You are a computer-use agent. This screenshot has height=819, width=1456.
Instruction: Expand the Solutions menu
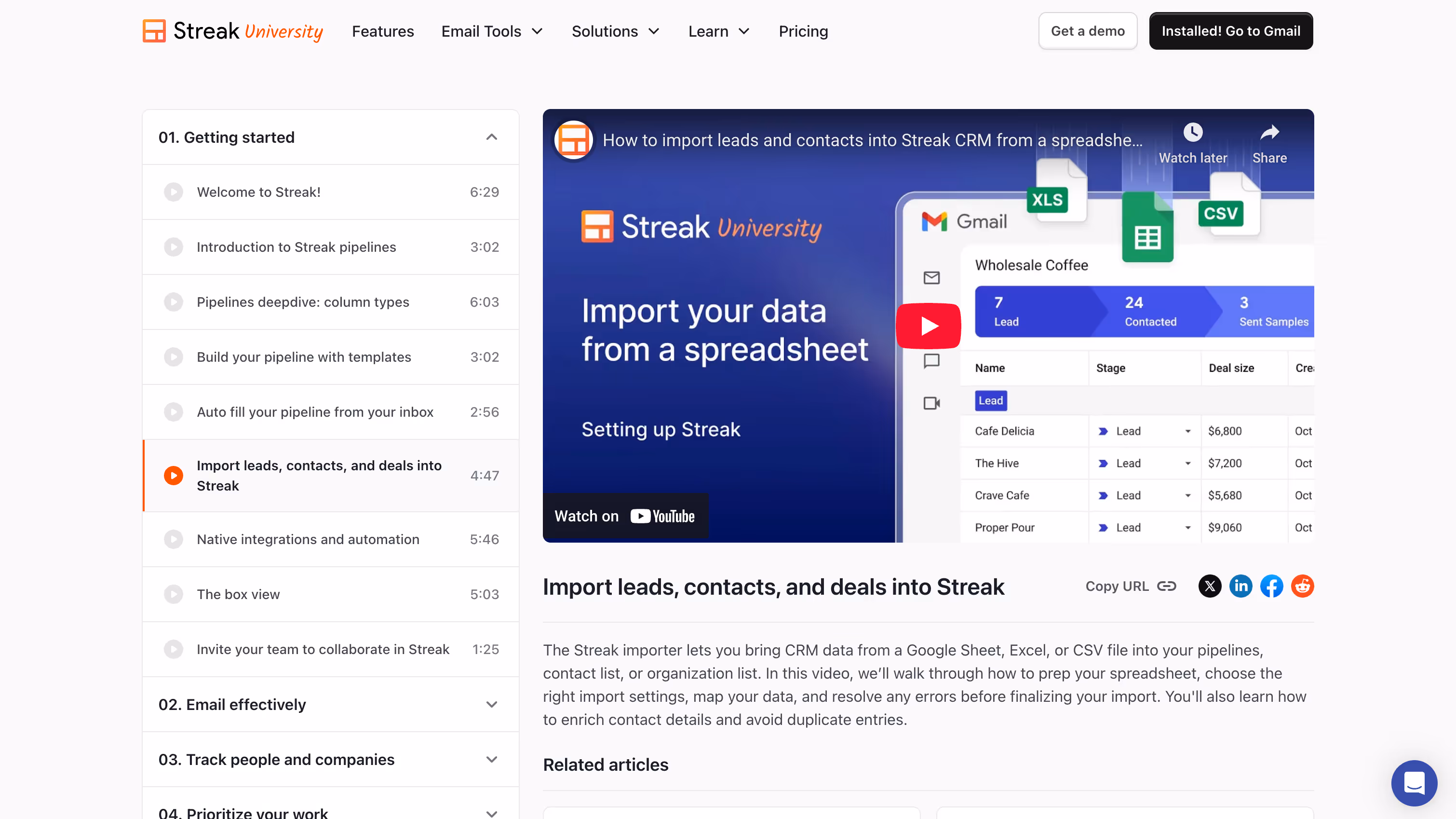pyautogui.click(x=615, y=31)
